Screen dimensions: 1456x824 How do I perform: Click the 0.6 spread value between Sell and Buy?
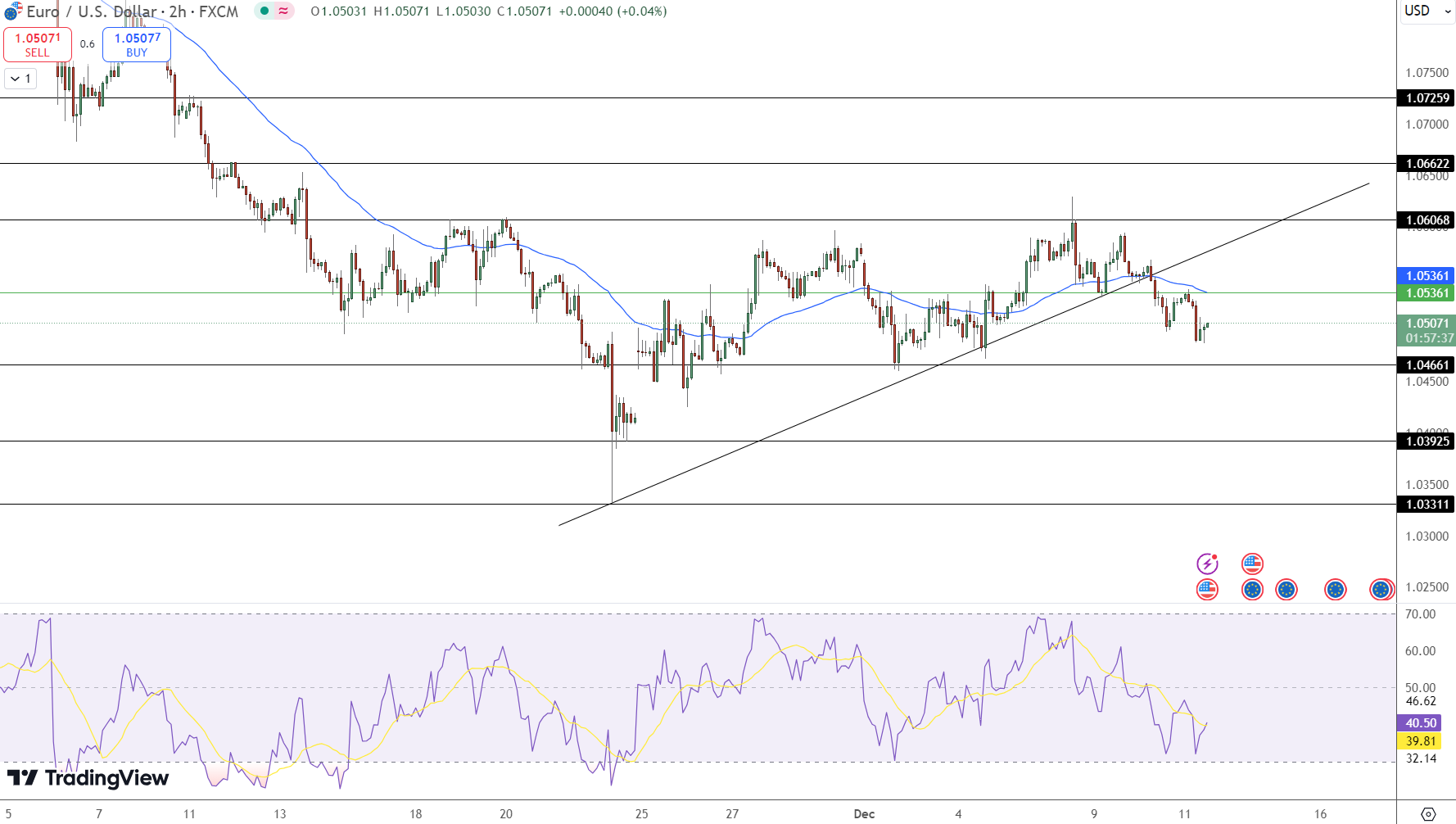(x=87, y=44)
